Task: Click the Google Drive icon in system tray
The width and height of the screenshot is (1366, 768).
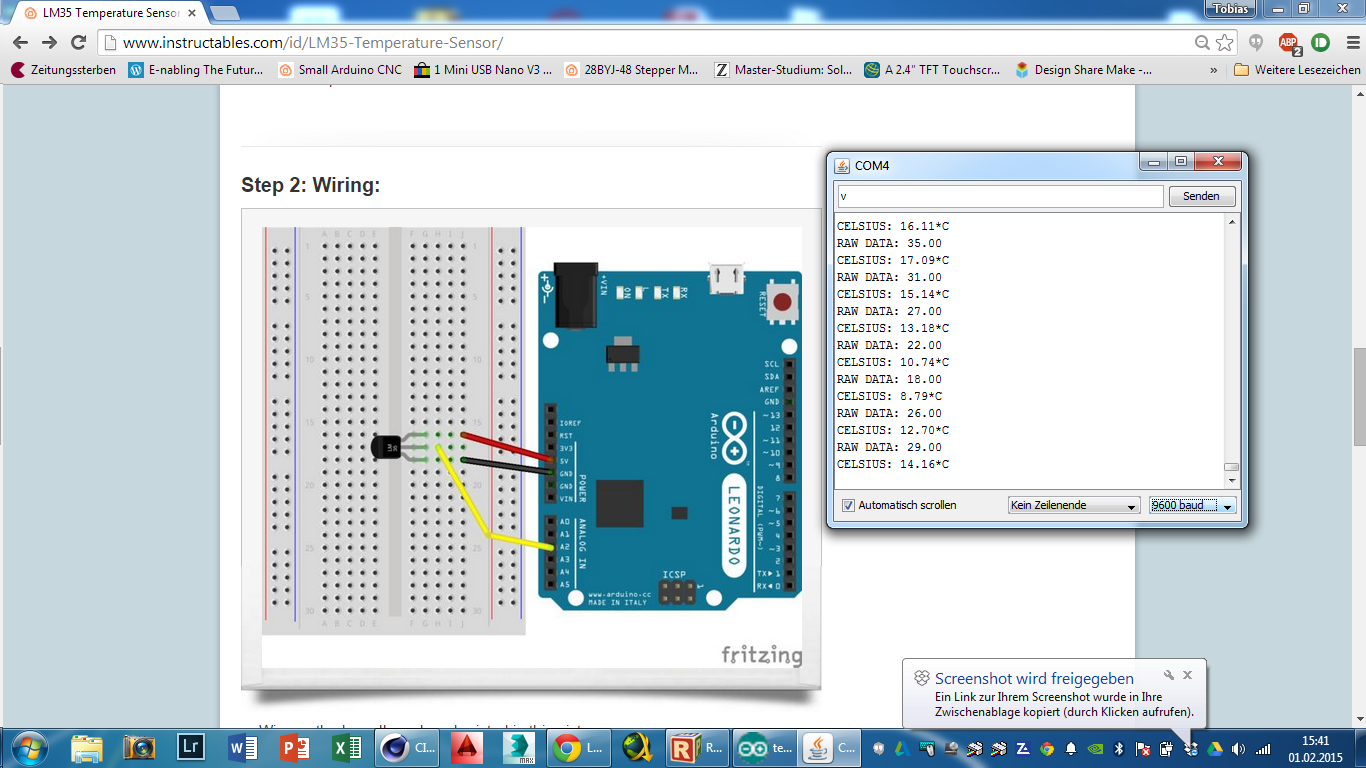Action: 1214,750
